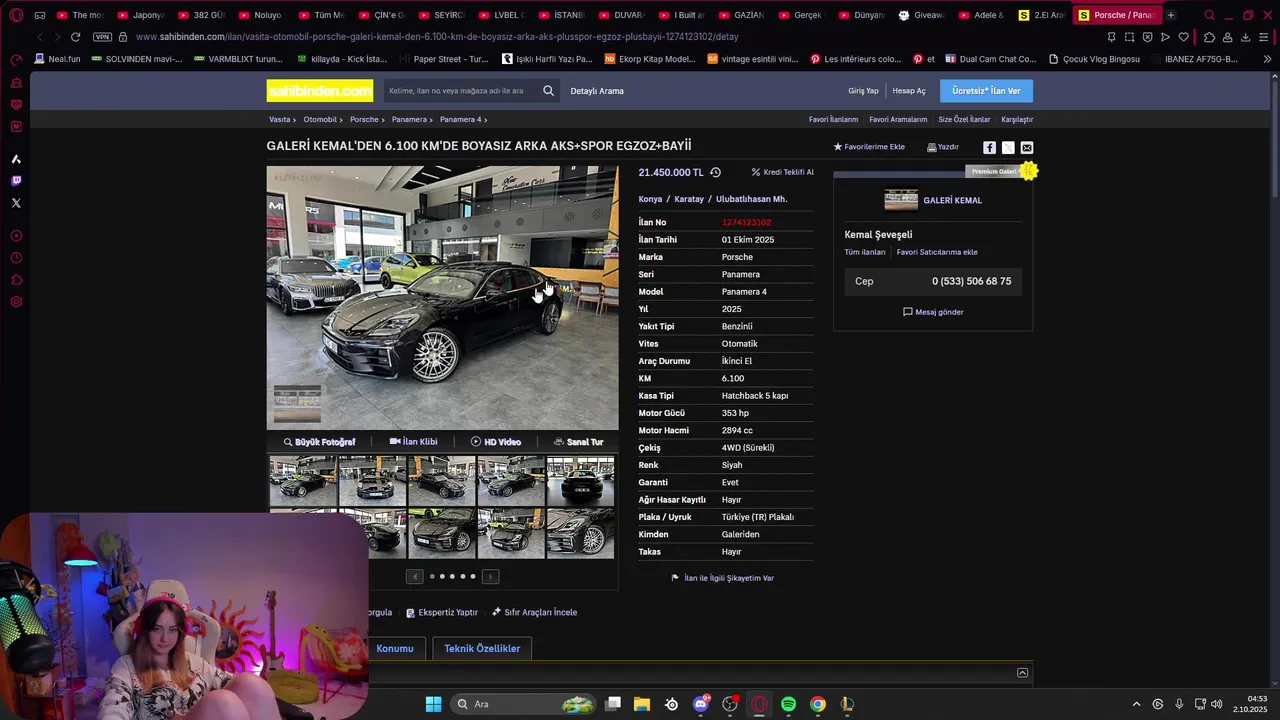Switch to the Adele browser tab
This screenshot has height=720, width=1280.
click(980, 15)
